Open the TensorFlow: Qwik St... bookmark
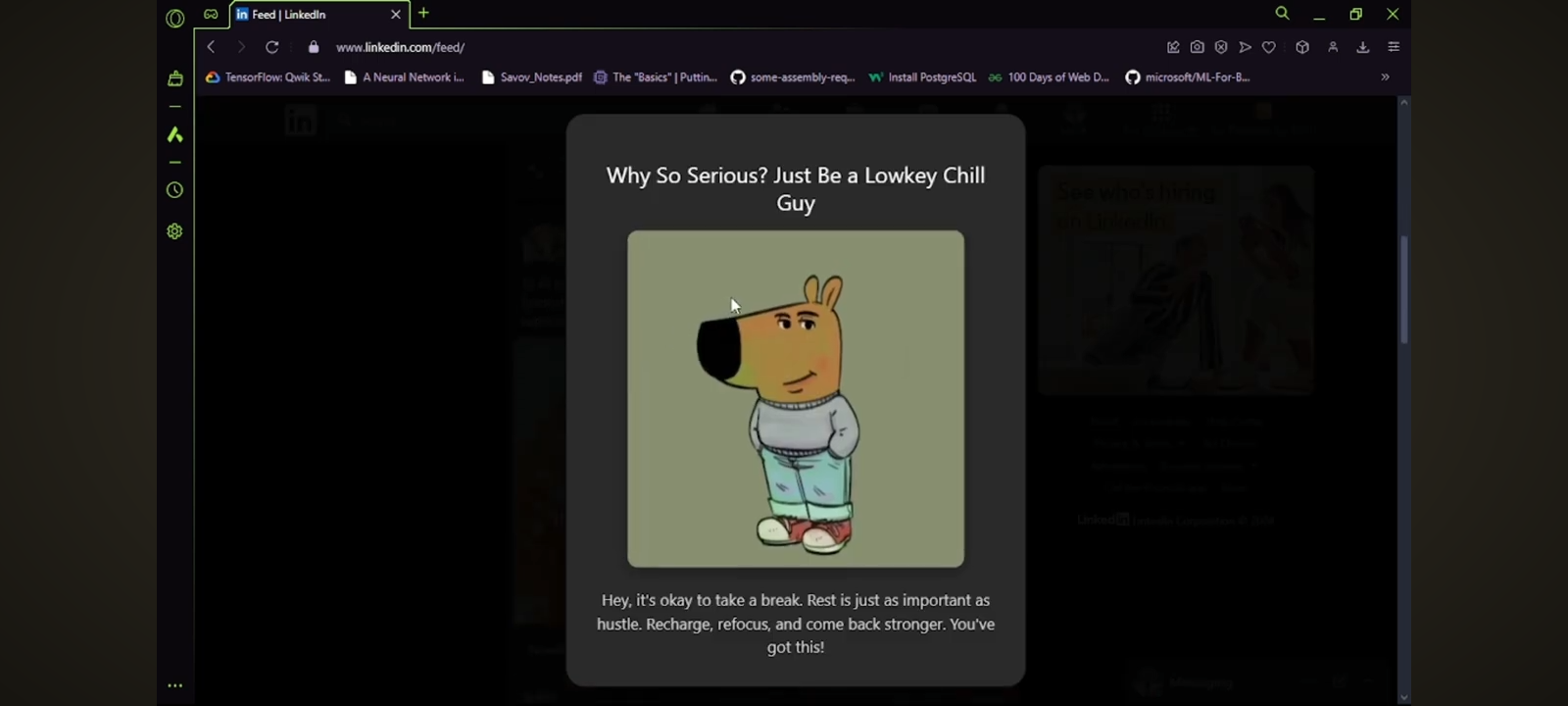 (268, 77)
